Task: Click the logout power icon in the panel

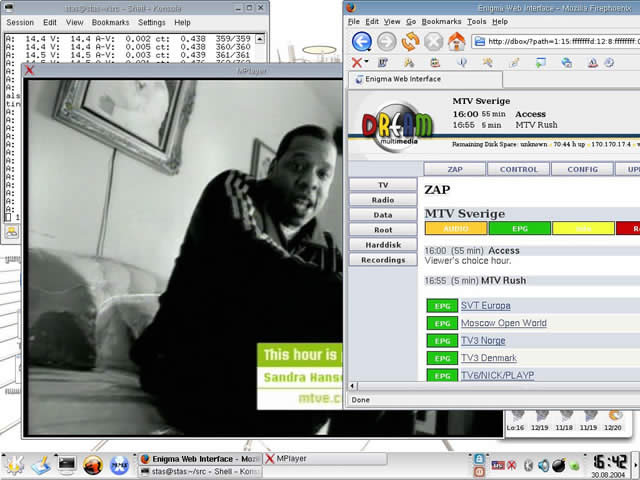Action: (479, 471)
